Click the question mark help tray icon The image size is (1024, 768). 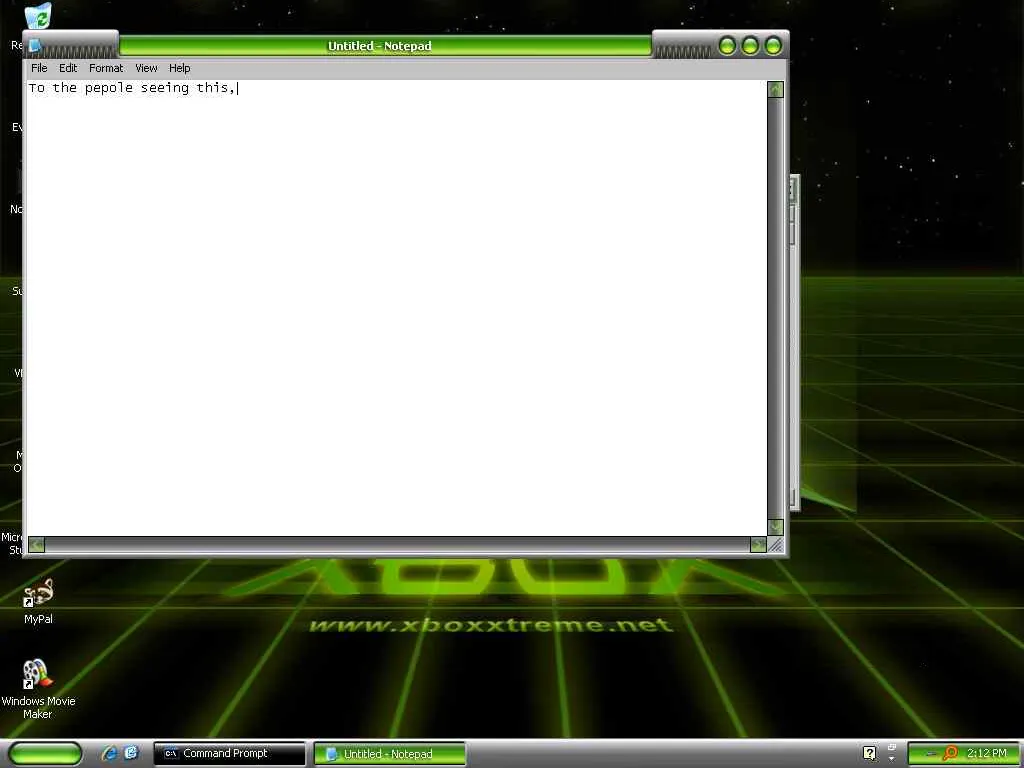[869, 753]
